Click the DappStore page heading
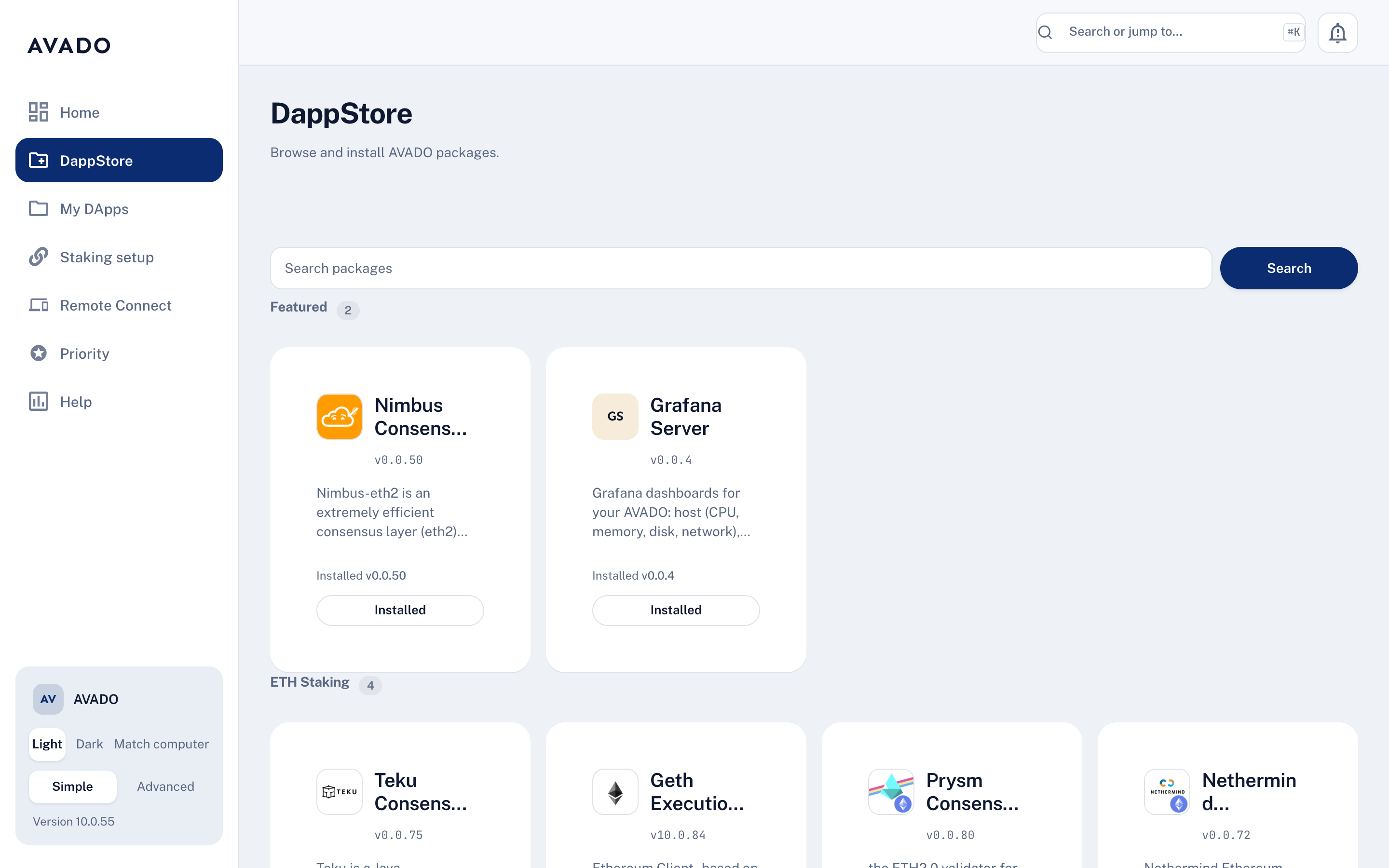 tap(341, 114)
